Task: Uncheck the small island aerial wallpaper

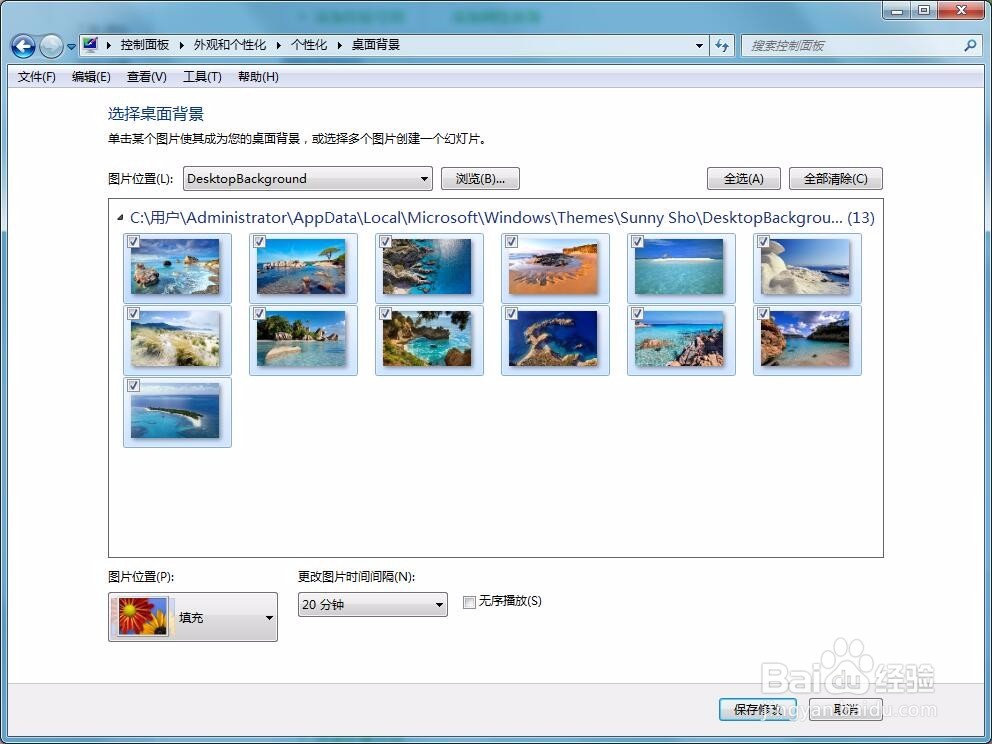Action: (x=133, y=386)
